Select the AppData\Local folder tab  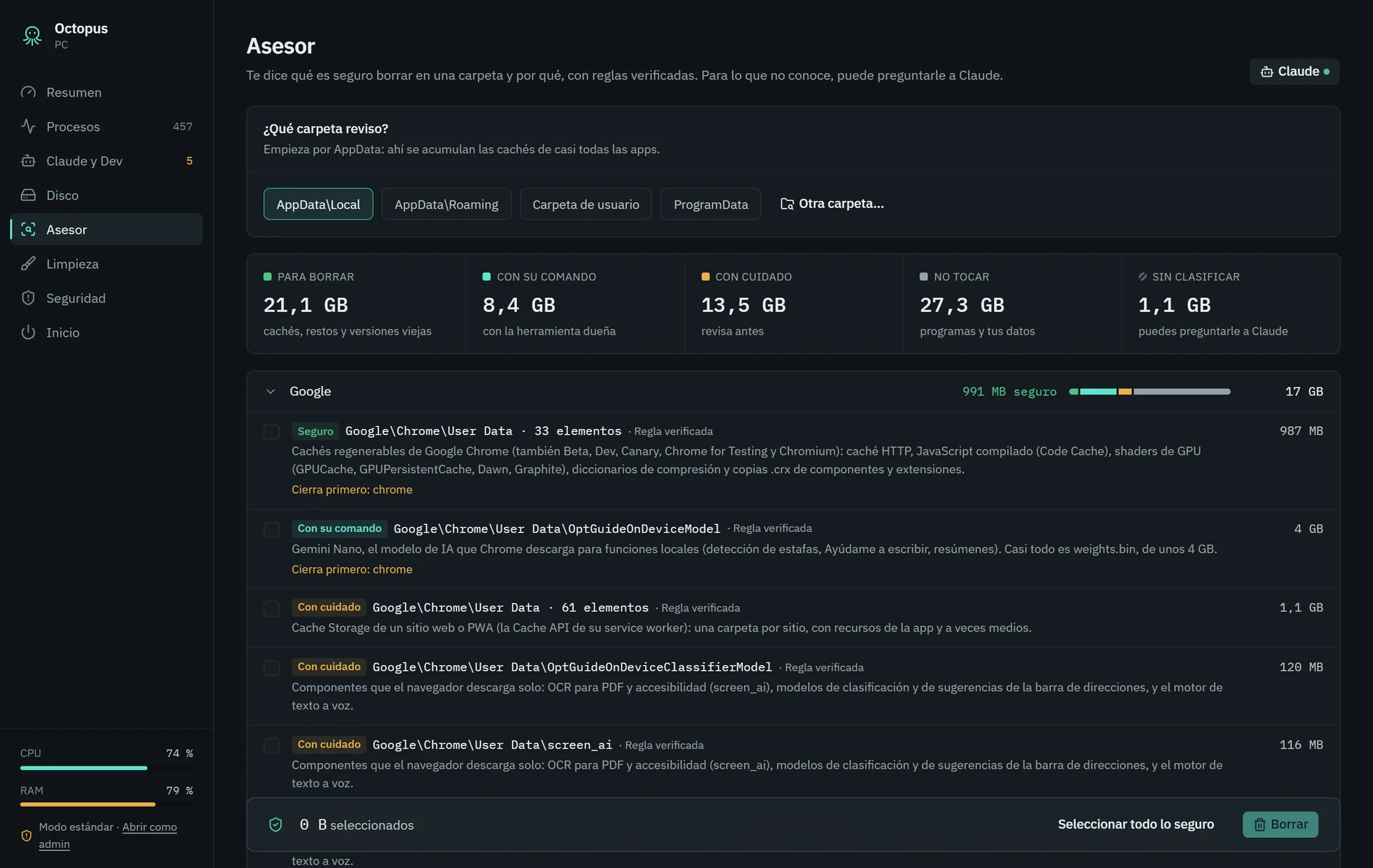tap(318, 204)
